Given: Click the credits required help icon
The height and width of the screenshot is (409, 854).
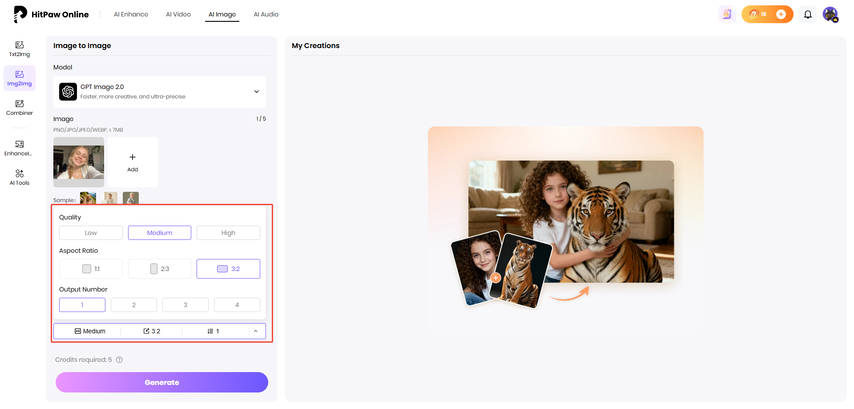Looking at the screenshot, I should click(119, 360).
